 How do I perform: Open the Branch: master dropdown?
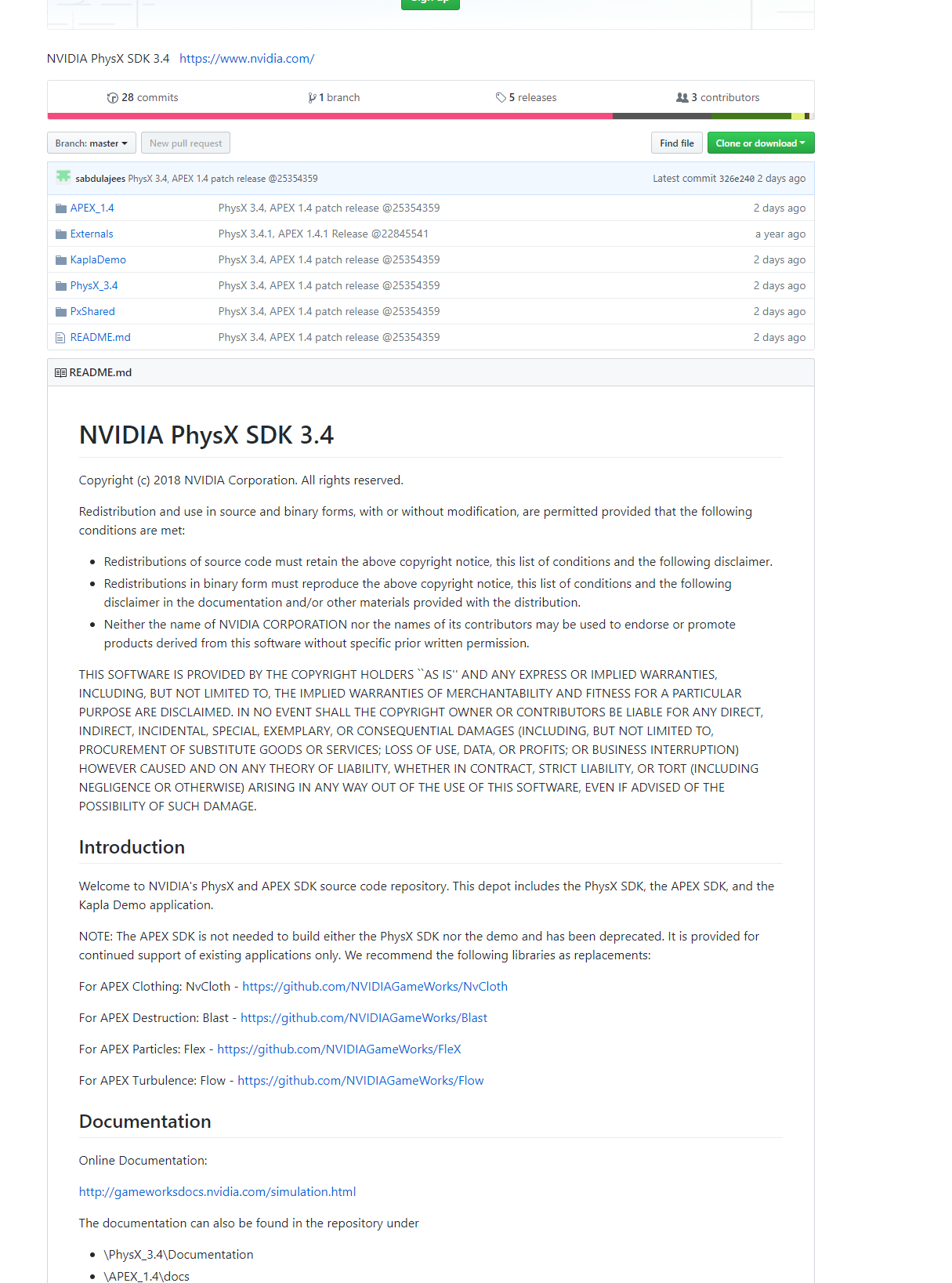pyautogui.click(x=92, y=143)
